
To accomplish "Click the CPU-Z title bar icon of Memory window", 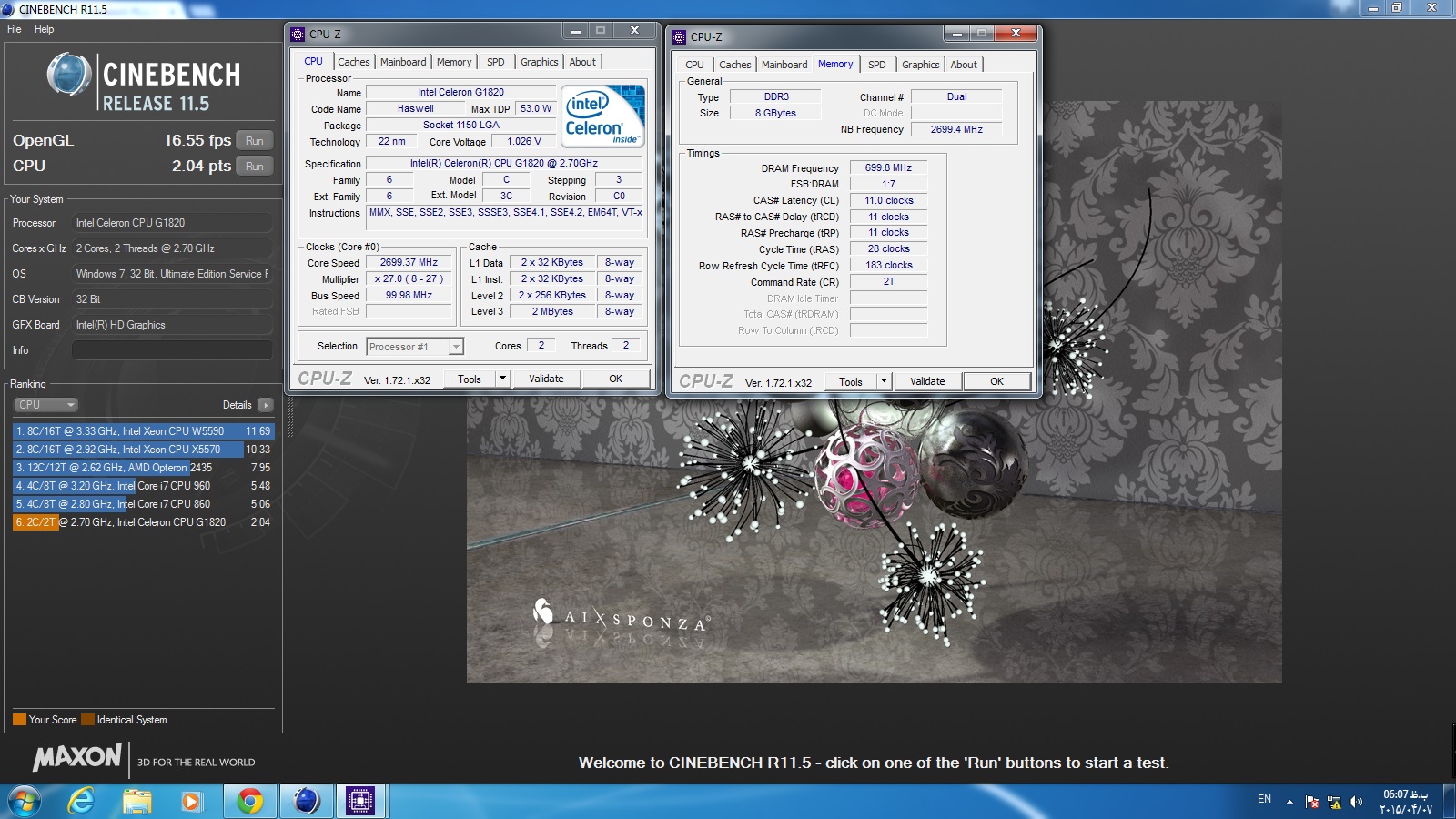I will (x=679, y=37).
